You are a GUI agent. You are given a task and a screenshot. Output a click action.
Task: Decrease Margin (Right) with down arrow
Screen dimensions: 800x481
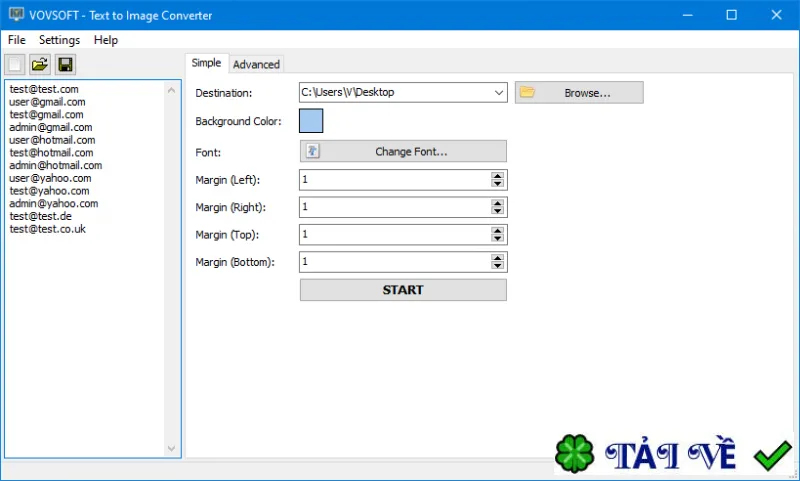click(x=497, y=211)
